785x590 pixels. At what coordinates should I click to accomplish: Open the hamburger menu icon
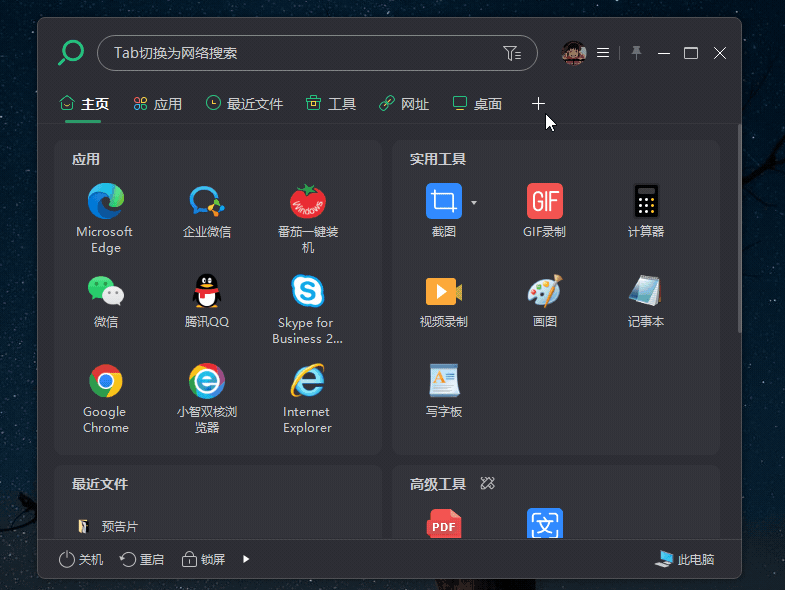coord(603,53)
